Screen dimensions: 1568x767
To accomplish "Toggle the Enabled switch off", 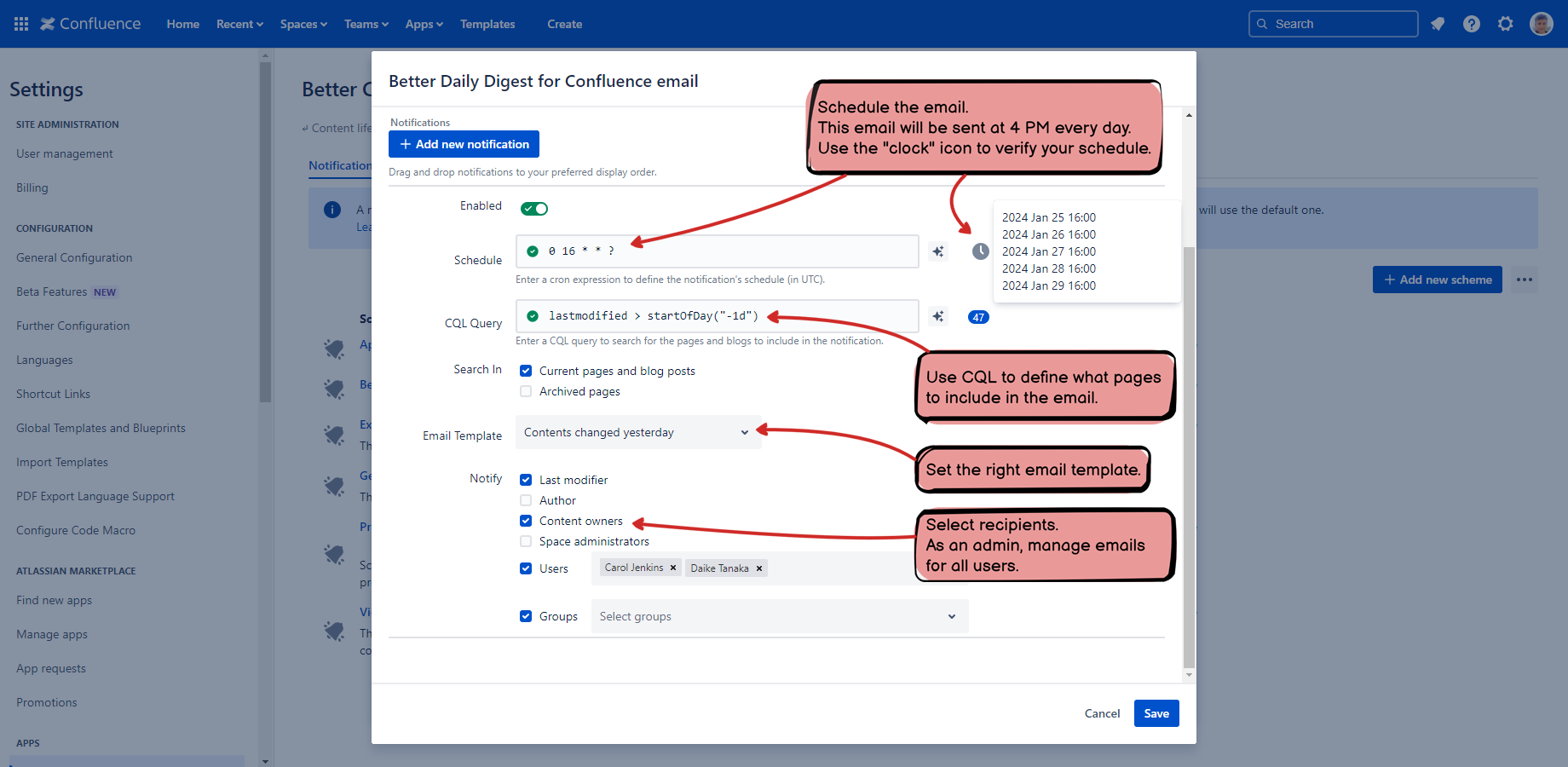I will pos(535,209).
